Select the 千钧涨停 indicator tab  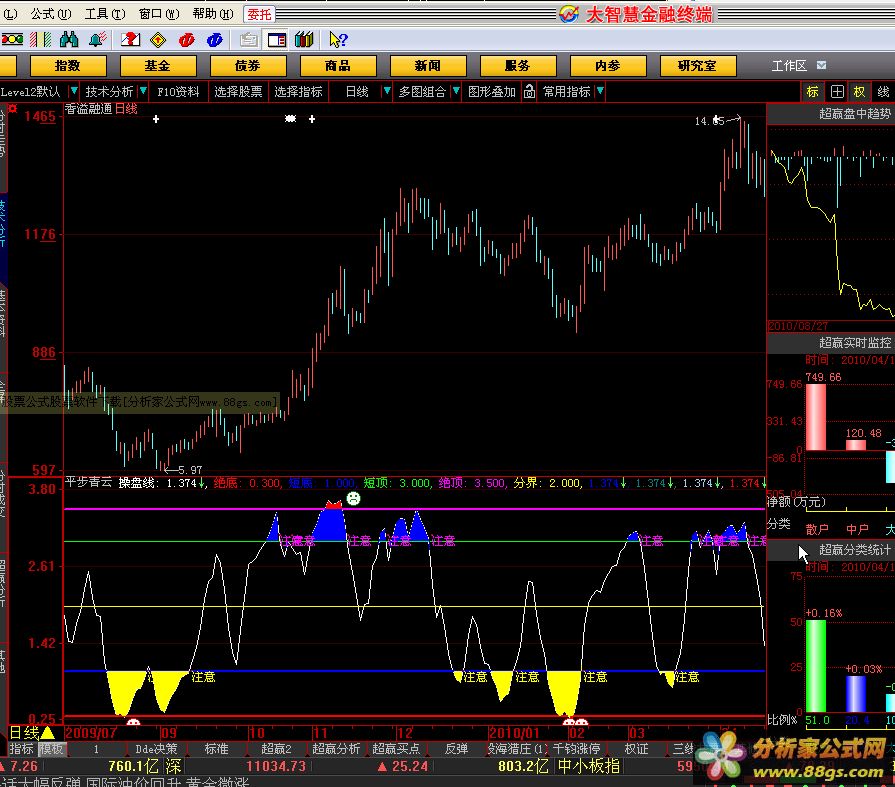[576, 748]
